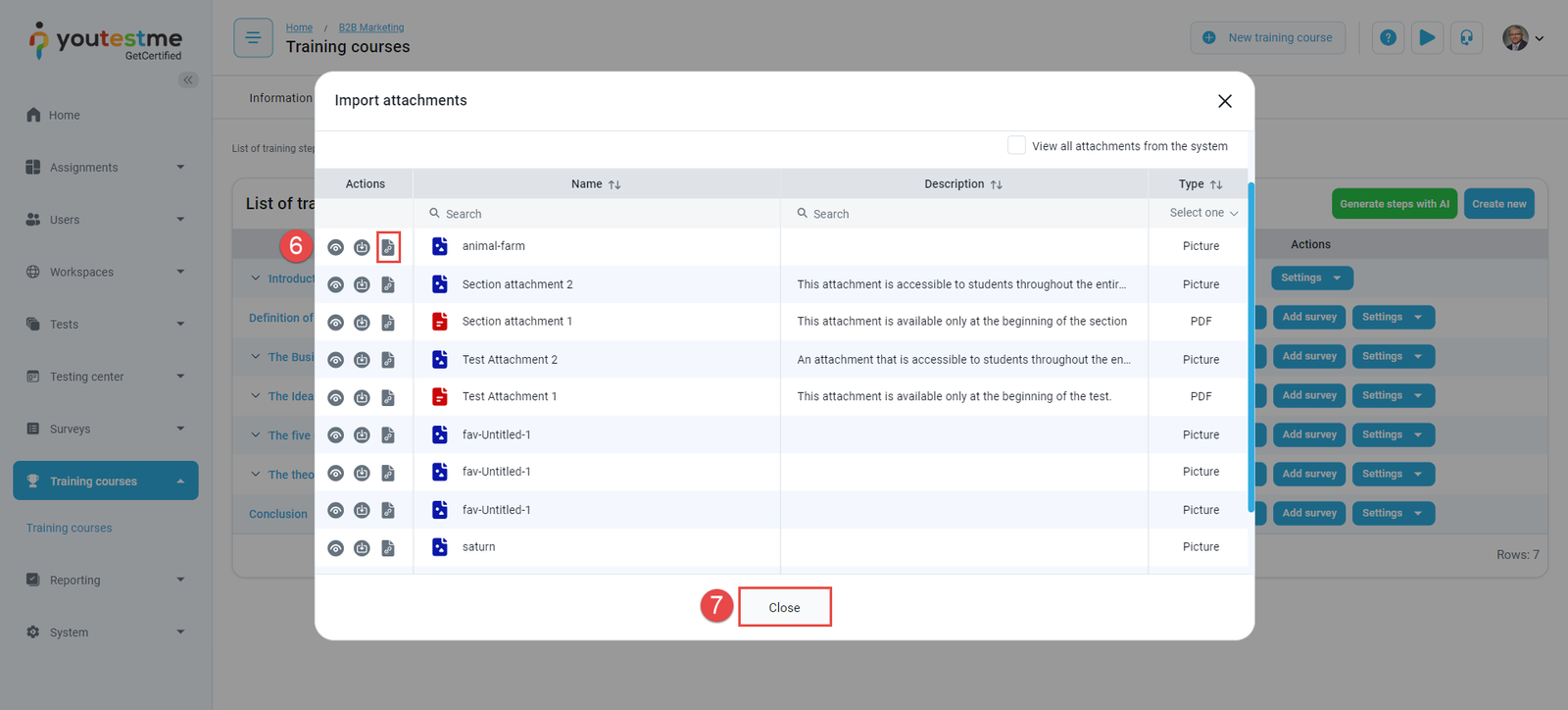Click the animal-farm picture file icon
Screen dimensions: 1568x710
pos(440,246)
